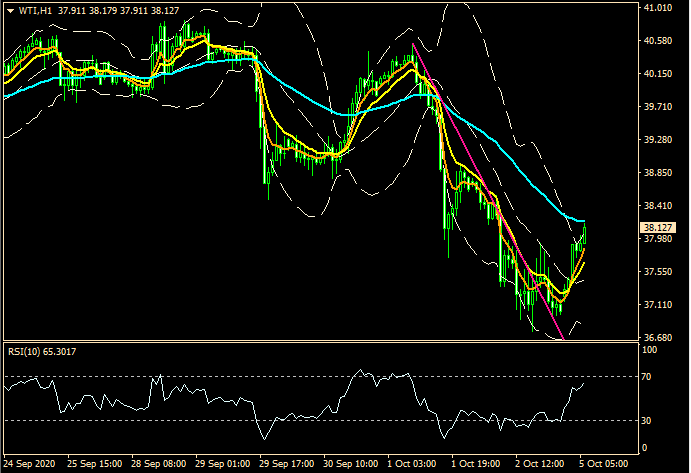Click the 29 Sep 17:00 time label
This screenshot has width=691, height=473.
coord(285,465)
